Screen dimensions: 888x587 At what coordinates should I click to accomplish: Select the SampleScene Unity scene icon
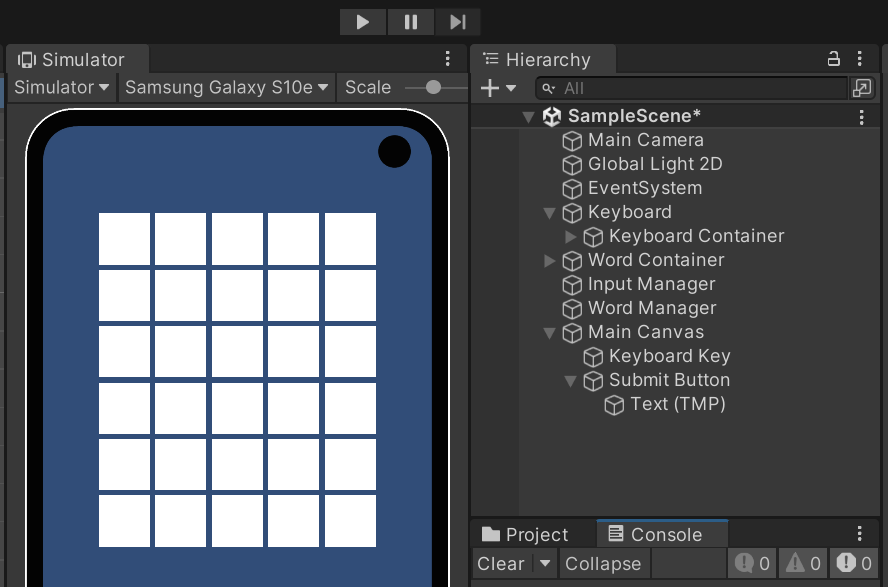(x=552, y=116)
